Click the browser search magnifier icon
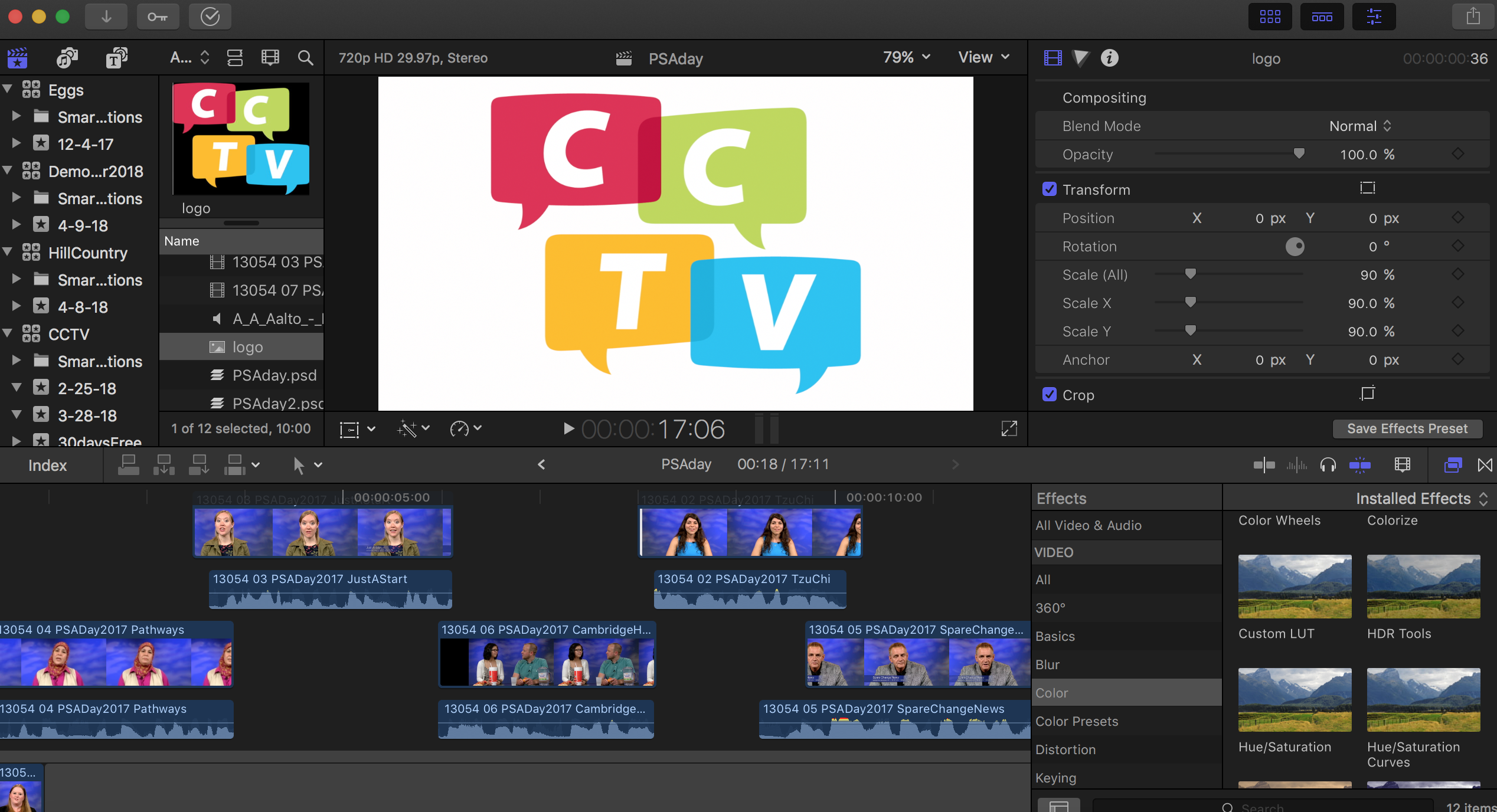This screenshot has height=812, width=1497. [x=305, y=58]
